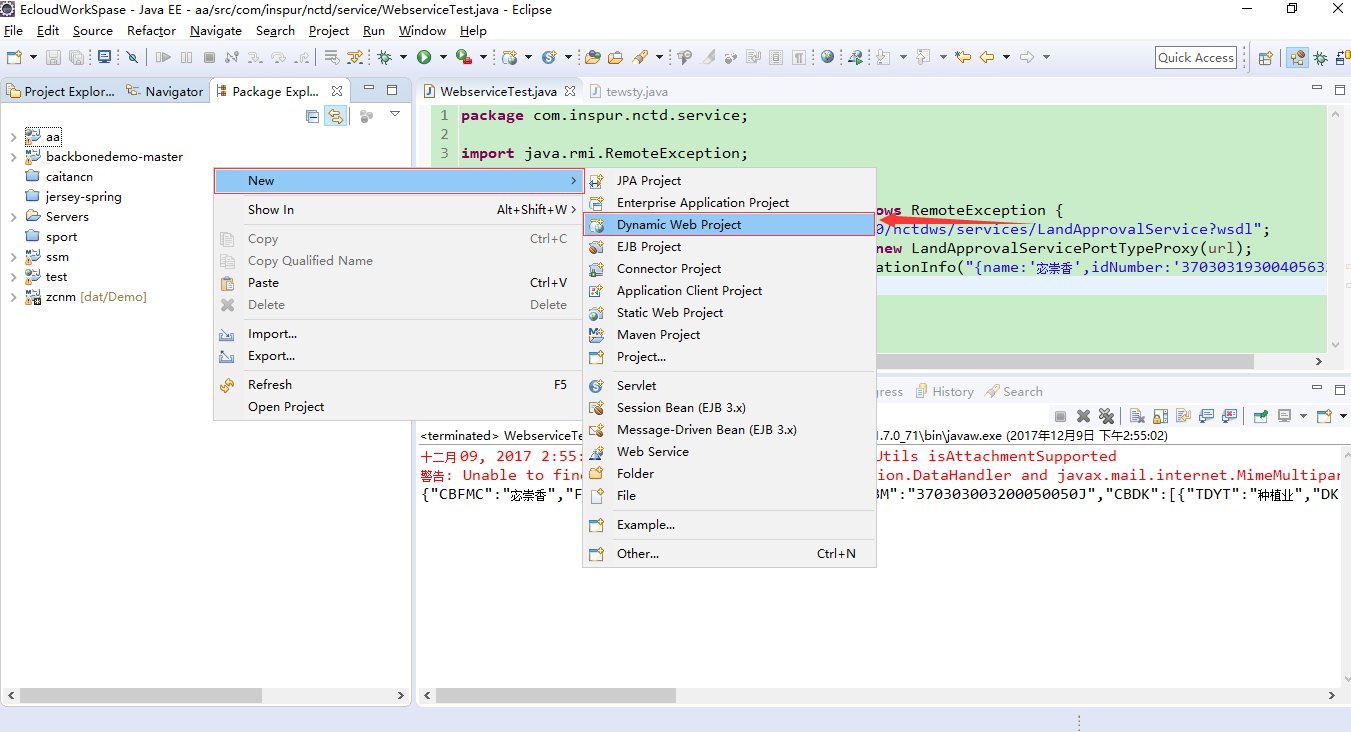Image resolution: width=1351 pixels, height=732 pixels.
Task: Click the New wizard toolbar icon
Action: tap(14, 57)
